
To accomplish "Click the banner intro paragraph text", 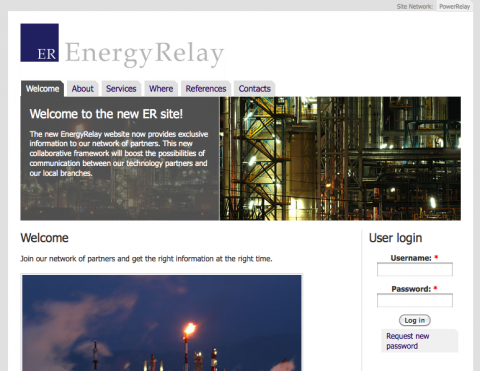I will point(119,154).
